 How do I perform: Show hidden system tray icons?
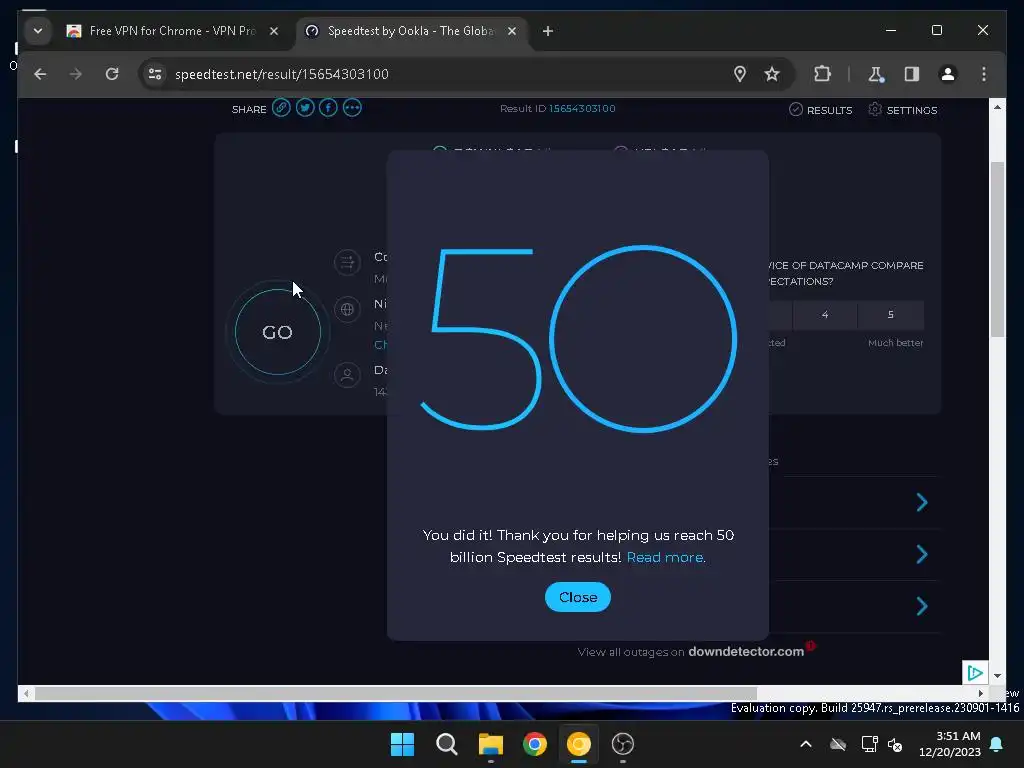[x=806, y=744]
